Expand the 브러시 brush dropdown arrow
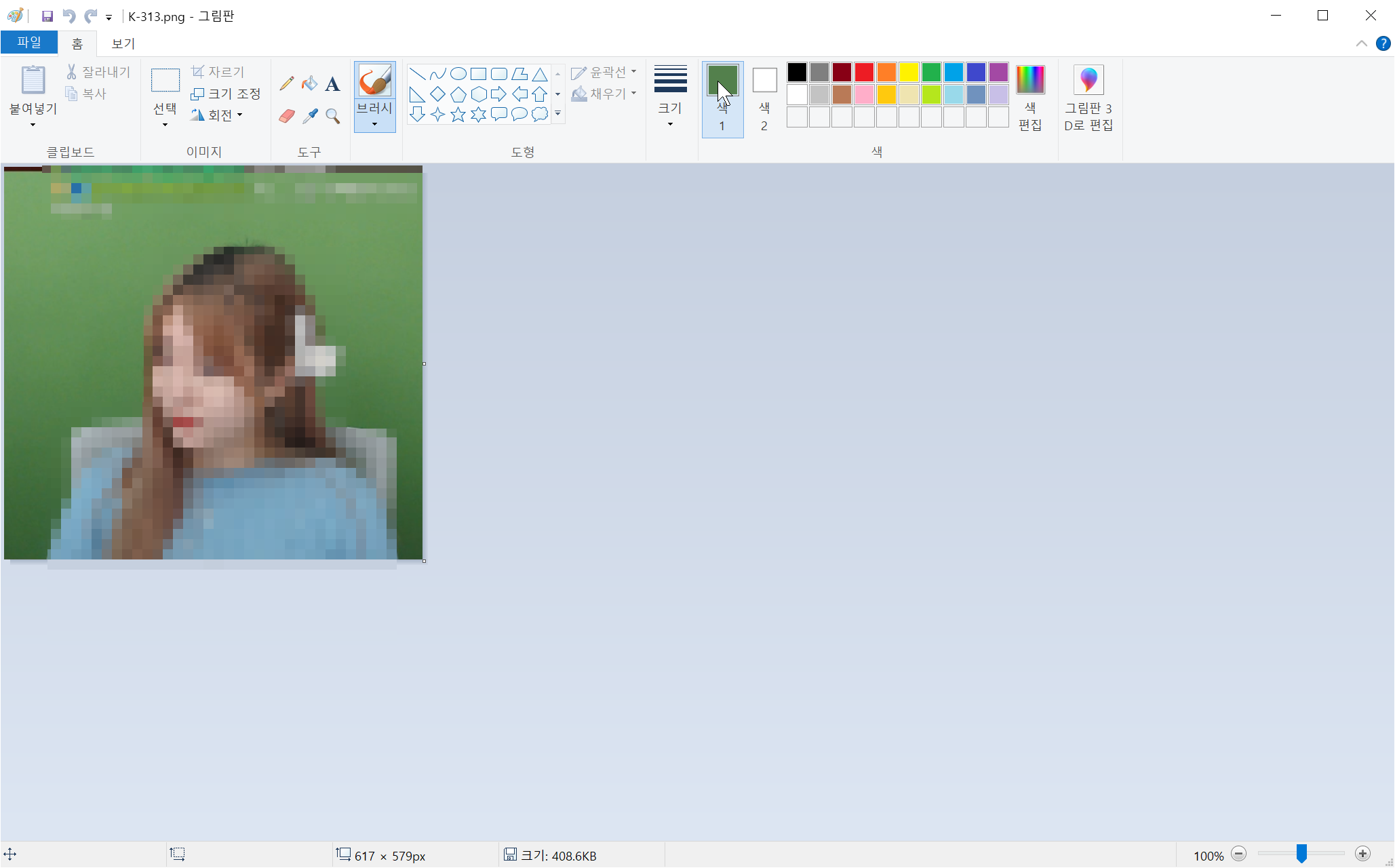Screen dimensions: 1395x868 pos(374,124)
